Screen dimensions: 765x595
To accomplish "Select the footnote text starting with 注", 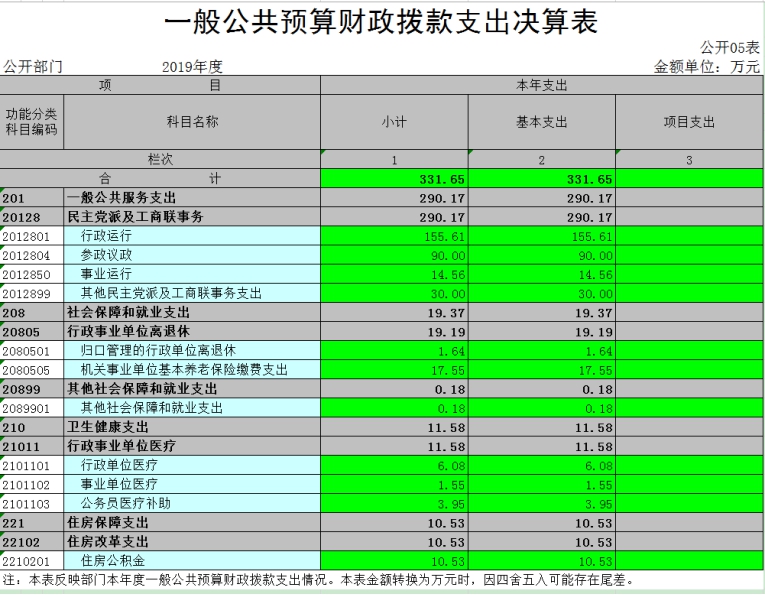I will click(320, 580).
